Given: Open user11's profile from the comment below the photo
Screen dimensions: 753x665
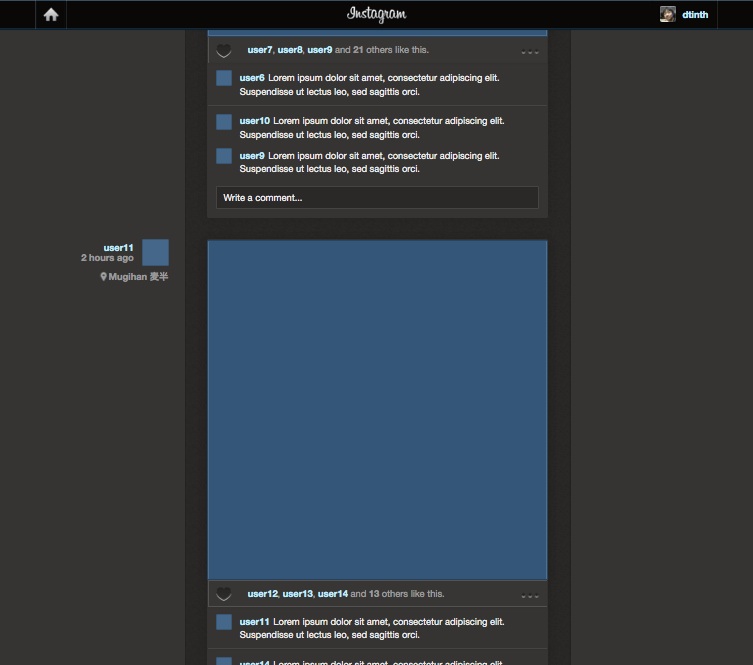Looking at the screenshot, I should click(x=255, y=622).
